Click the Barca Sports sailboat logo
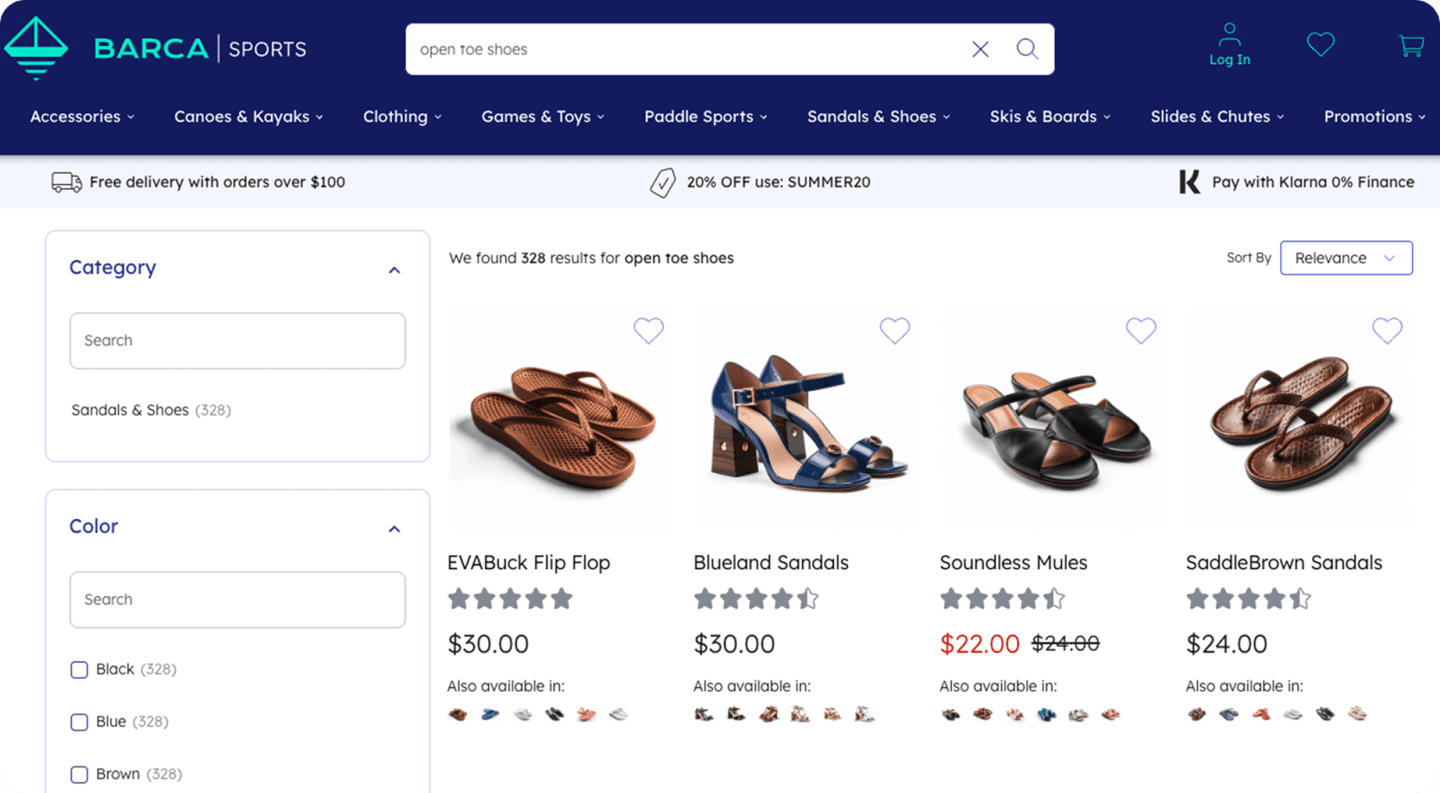The image size is (1440, 793). (36, 47)
